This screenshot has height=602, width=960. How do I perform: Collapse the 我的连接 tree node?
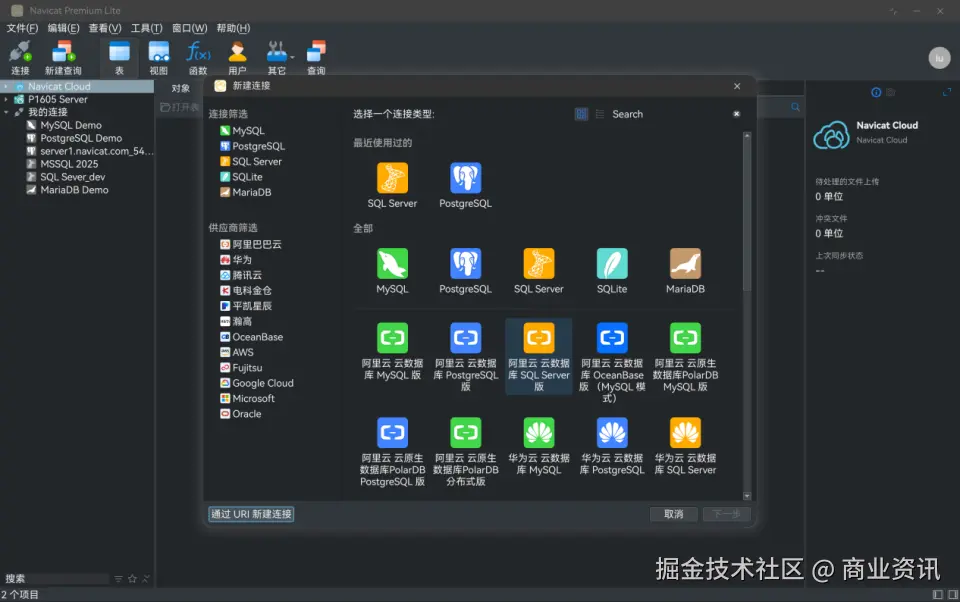tap(6, 112)
